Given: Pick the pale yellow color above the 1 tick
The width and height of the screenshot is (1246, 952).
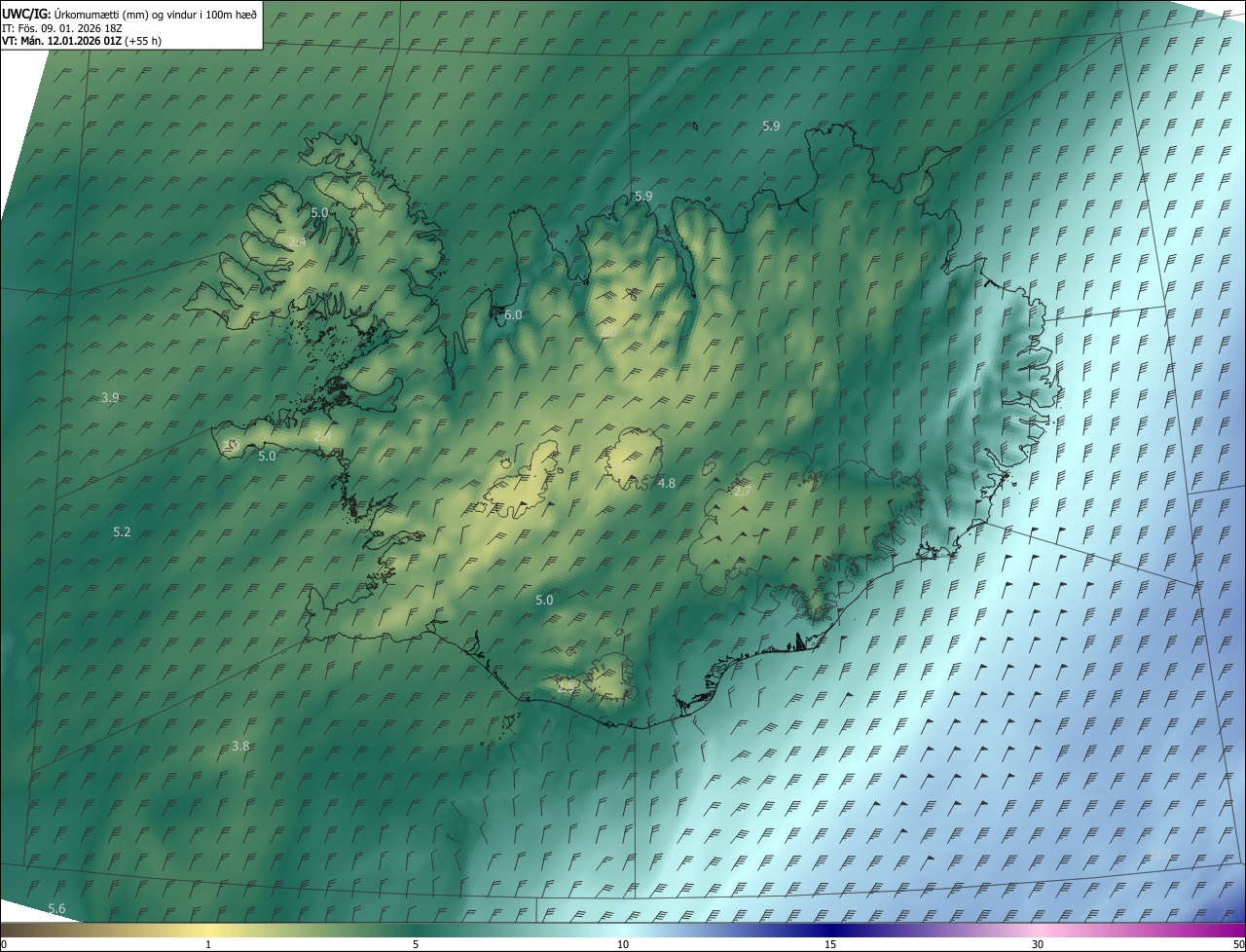Looking at the screenshot, I should pyautogui.click(x=208, y=930).
